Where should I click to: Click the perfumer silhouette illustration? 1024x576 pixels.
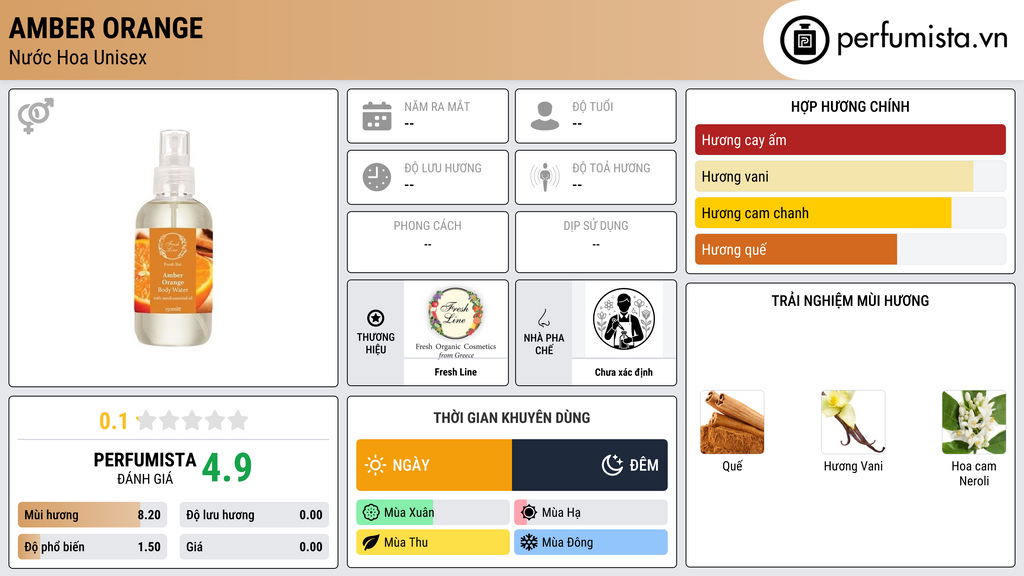point(624,319)
